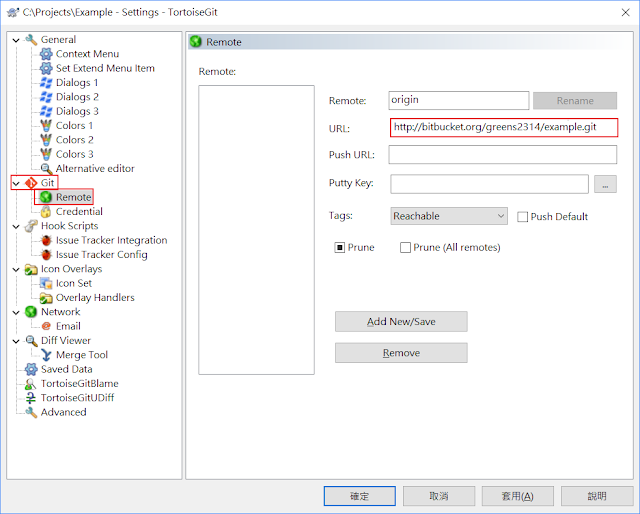Click the Git diamond icon
Viewport: 640px width, 514px height.
[x=31, y=183]
